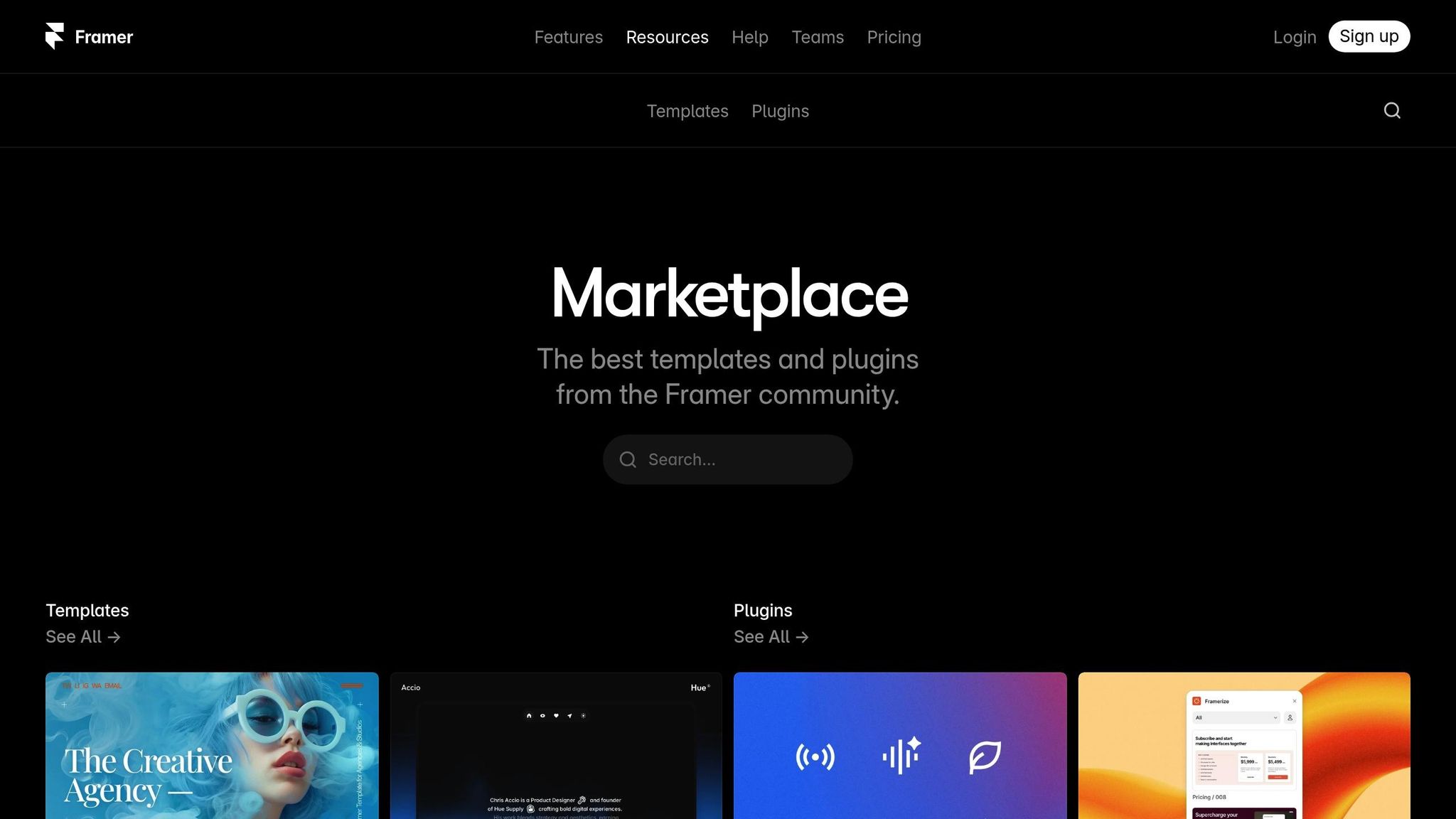Click the Login link
The height and width of the screenshot is (819, 1456).
[x=1295, y=37]
